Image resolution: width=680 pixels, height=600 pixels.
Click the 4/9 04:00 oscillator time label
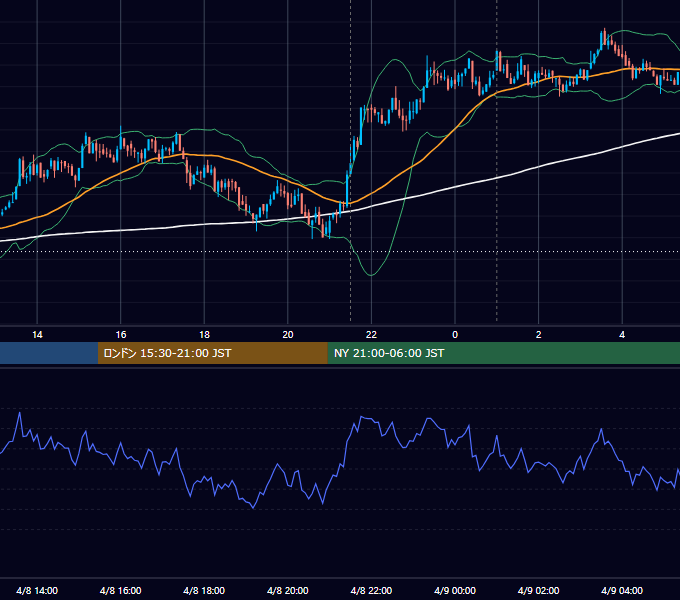coord(622,590)
